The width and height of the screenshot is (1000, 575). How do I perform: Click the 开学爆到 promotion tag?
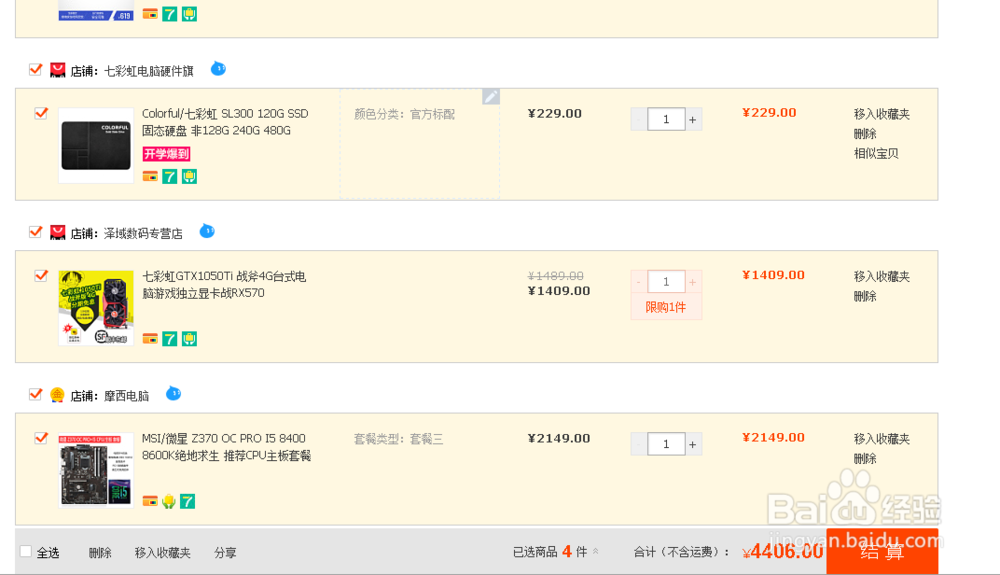tap(166, 154)
